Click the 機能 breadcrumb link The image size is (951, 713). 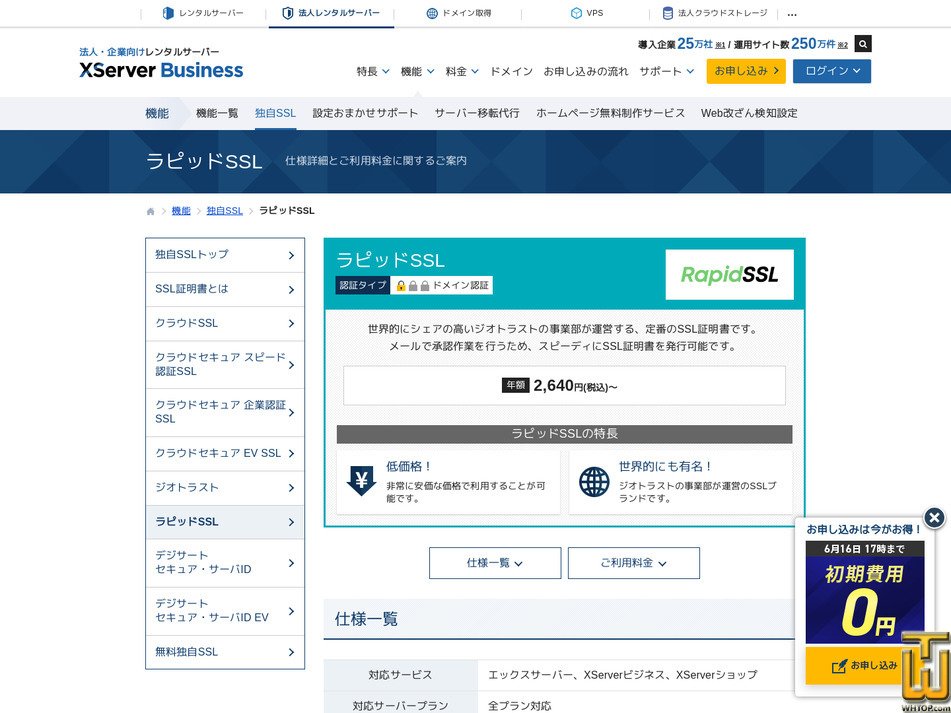181,210
